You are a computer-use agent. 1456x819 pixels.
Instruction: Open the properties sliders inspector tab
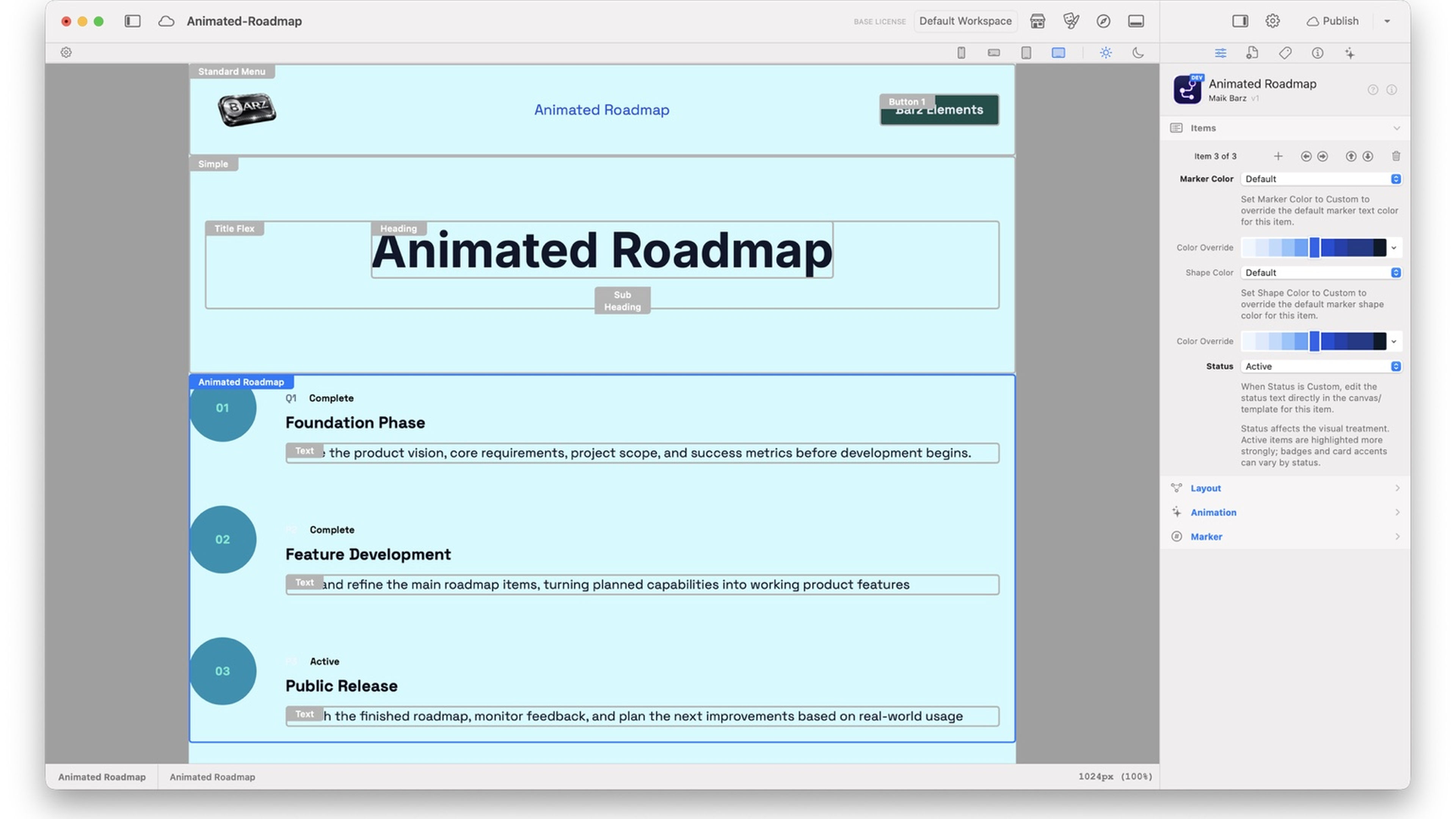pyautogui.click(x=1220, y=53)
